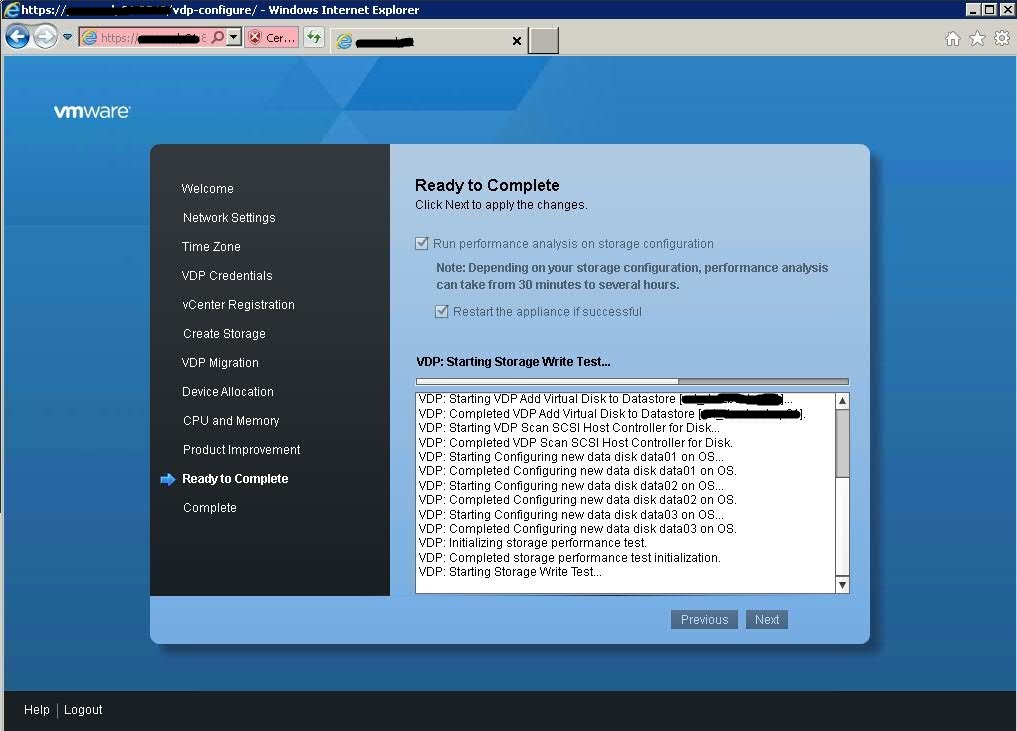1017x731 pixels.
Task: Click the browser Back arrow button
Action: click(x=18, y=37)
